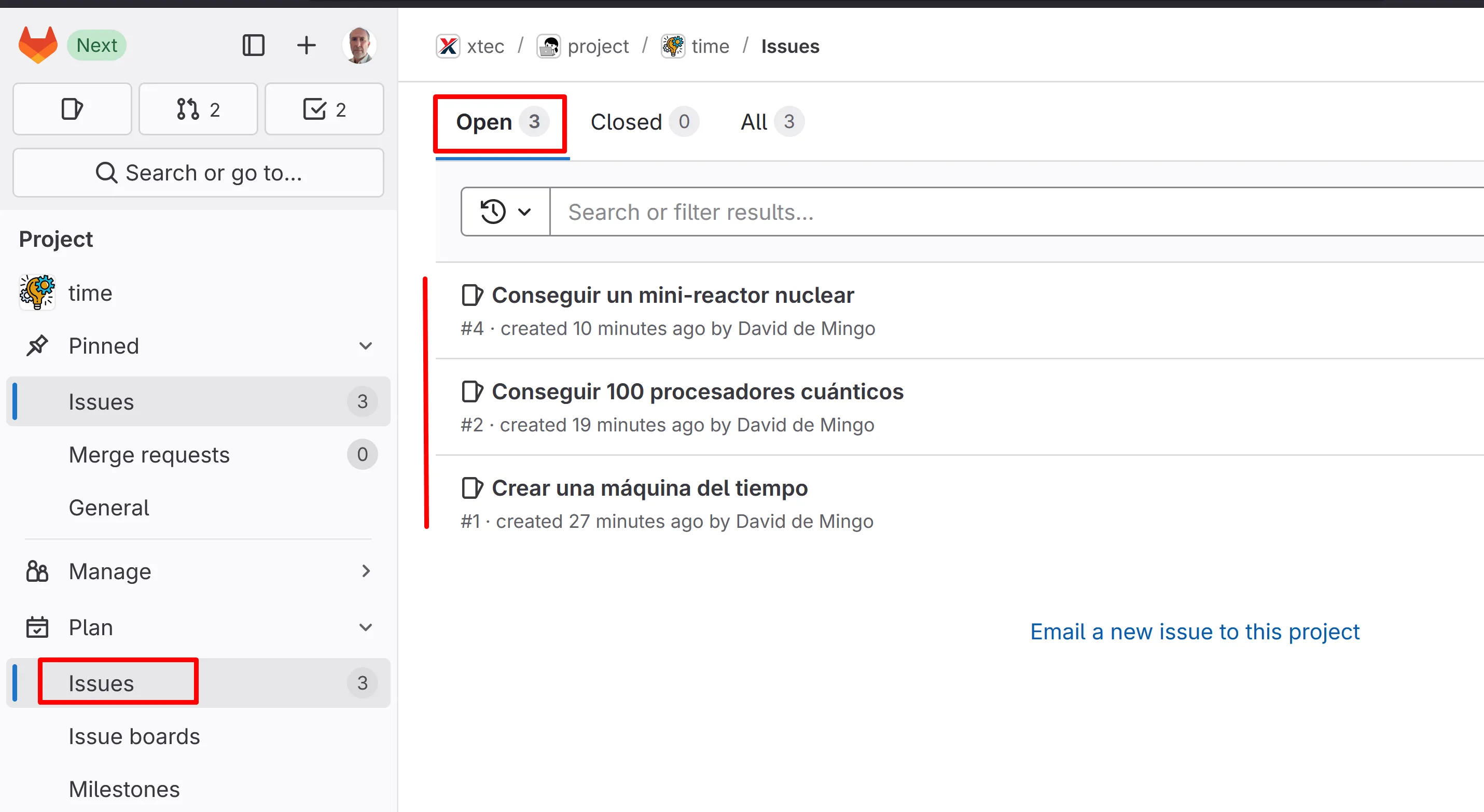Open Issue boards in sidebar
Viewport: 1484px width, 812px height.
click(x=134, y=736)
